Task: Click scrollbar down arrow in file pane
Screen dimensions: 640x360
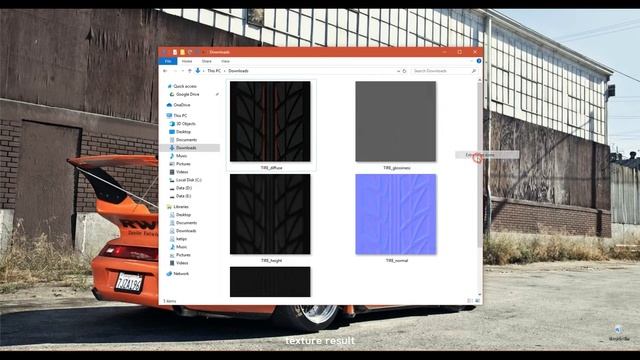Action: point(480,294)
